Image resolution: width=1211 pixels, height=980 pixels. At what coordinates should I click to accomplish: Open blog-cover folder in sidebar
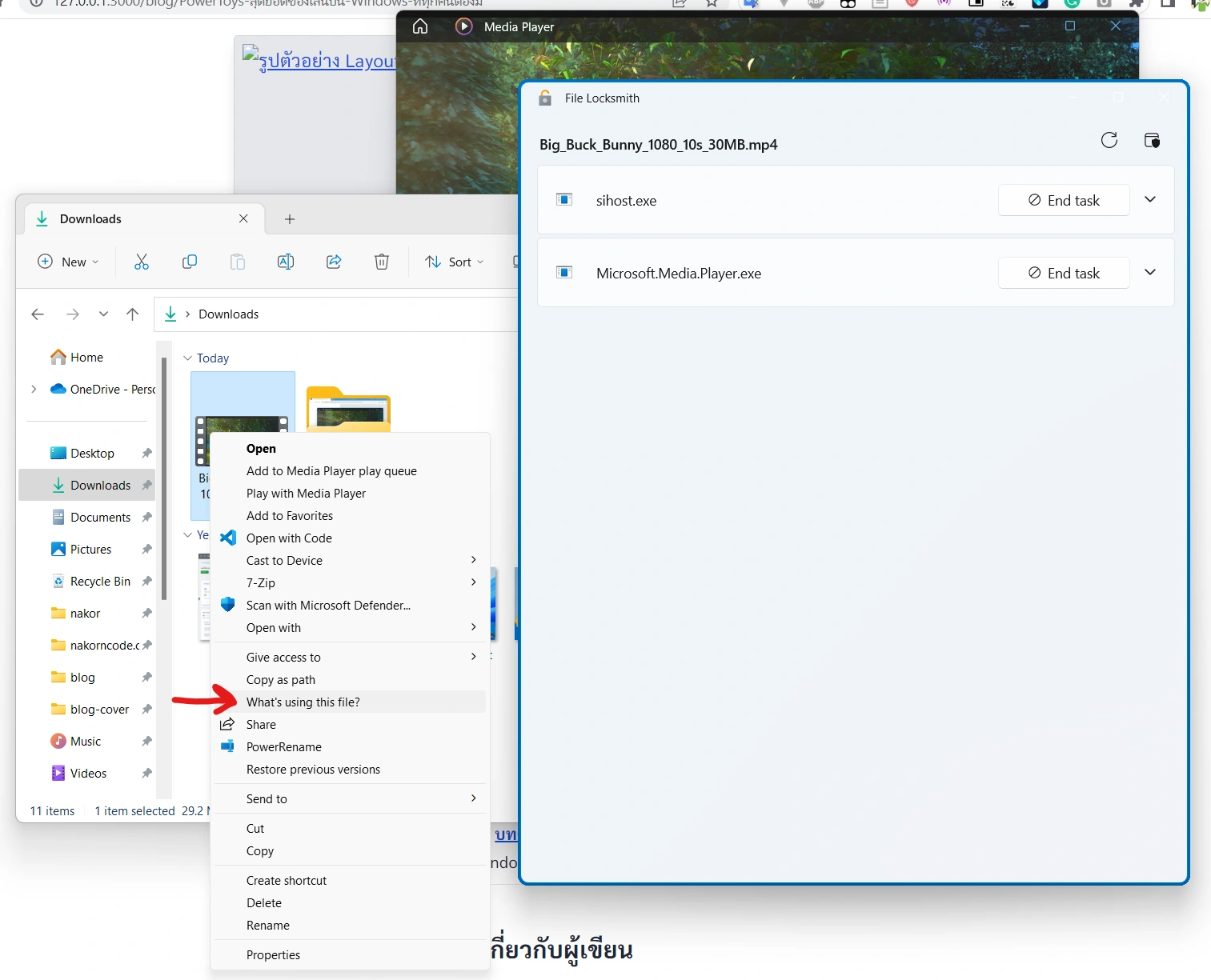pyautogui.click(x=86, y=710)
